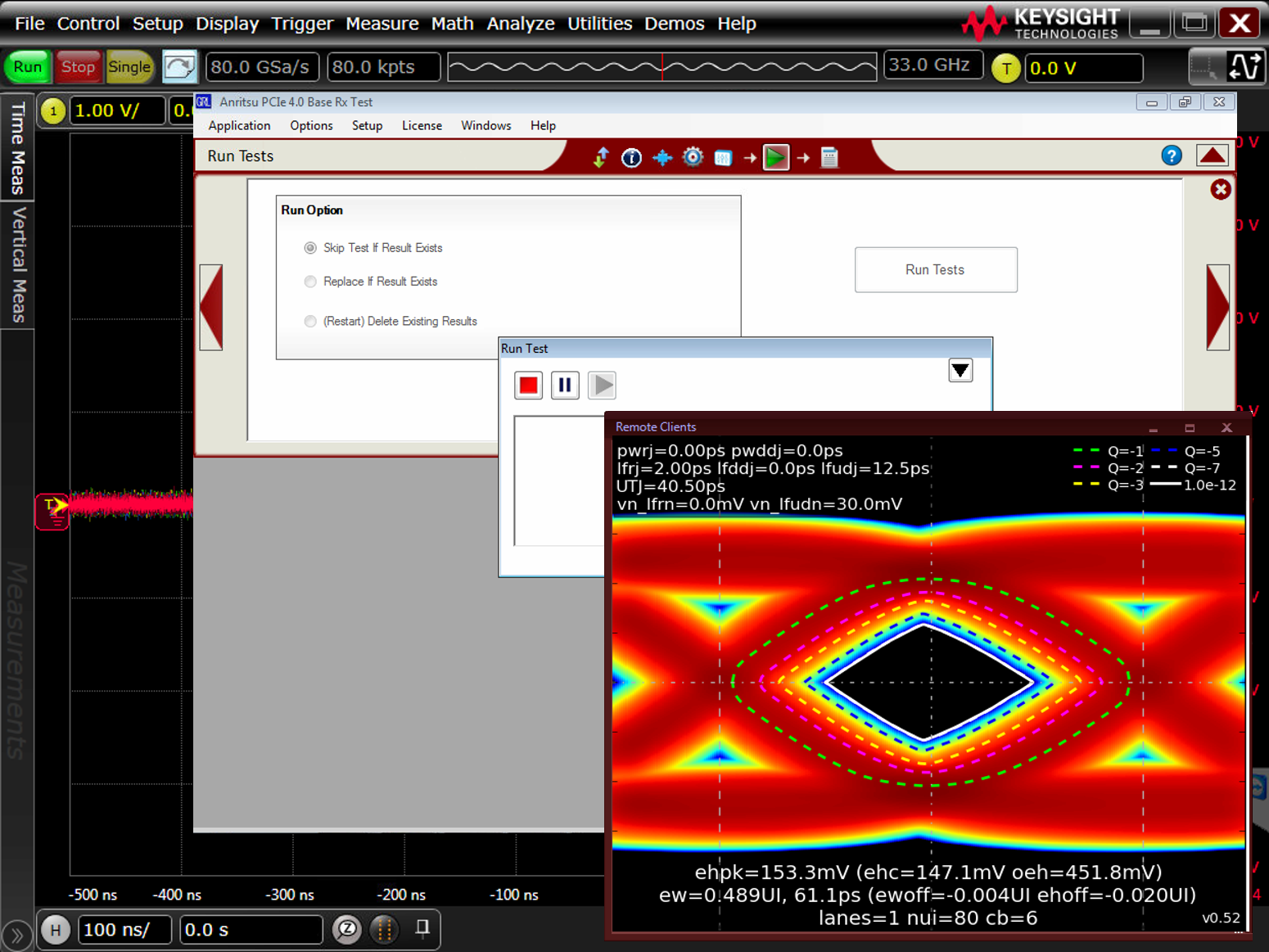Click the Single acquisition button
Viewport: 1269px width, 952px height.
129,66
